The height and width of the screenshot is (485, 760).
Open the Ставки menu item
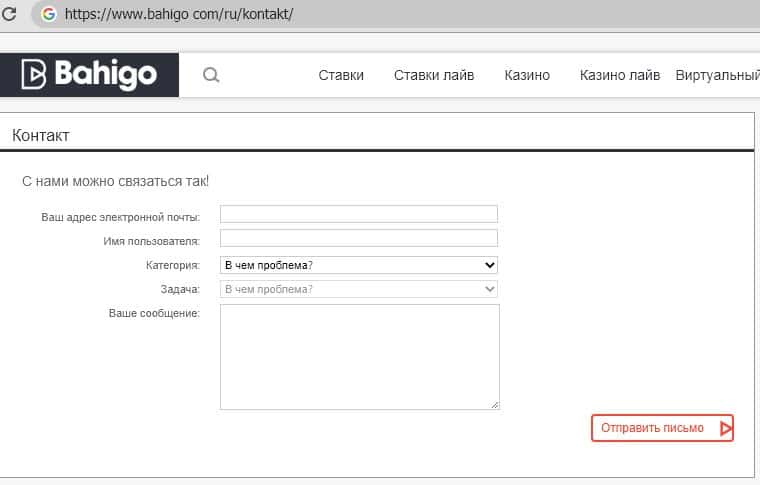pos(341,75)
